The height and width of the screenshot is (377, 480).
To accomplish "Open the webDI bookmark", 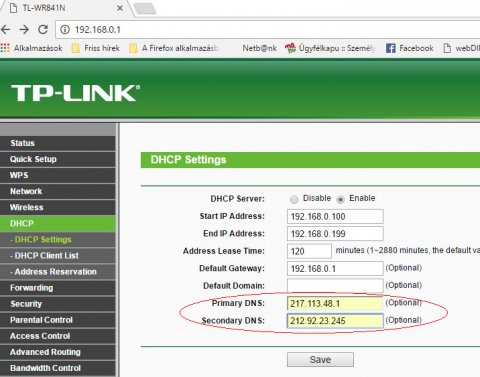I will tap(462, 48).
